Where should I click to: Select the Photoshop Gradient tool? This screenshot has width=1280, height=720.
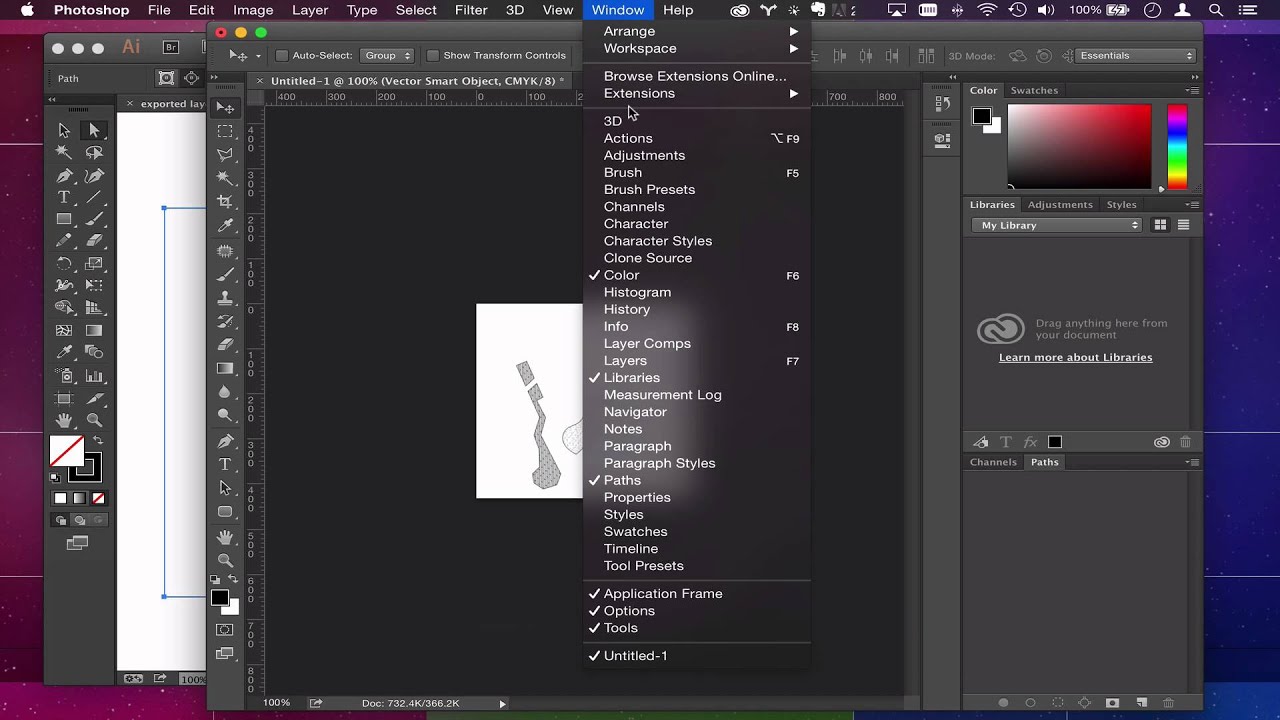tap(226, 369)
